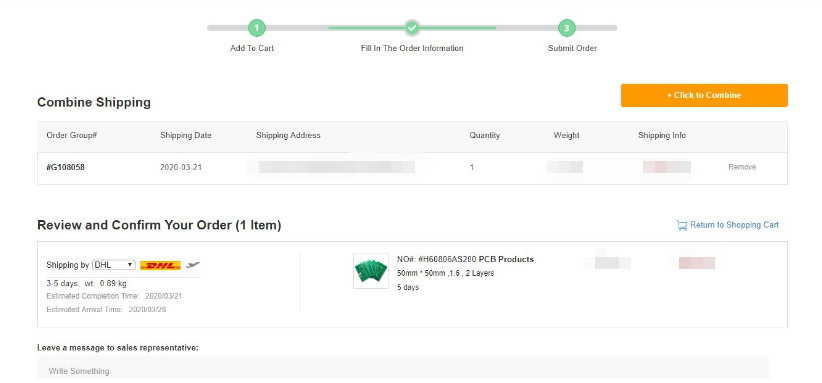Select order group number #G108058
822x383 pixels.
[x=66, y=167]
